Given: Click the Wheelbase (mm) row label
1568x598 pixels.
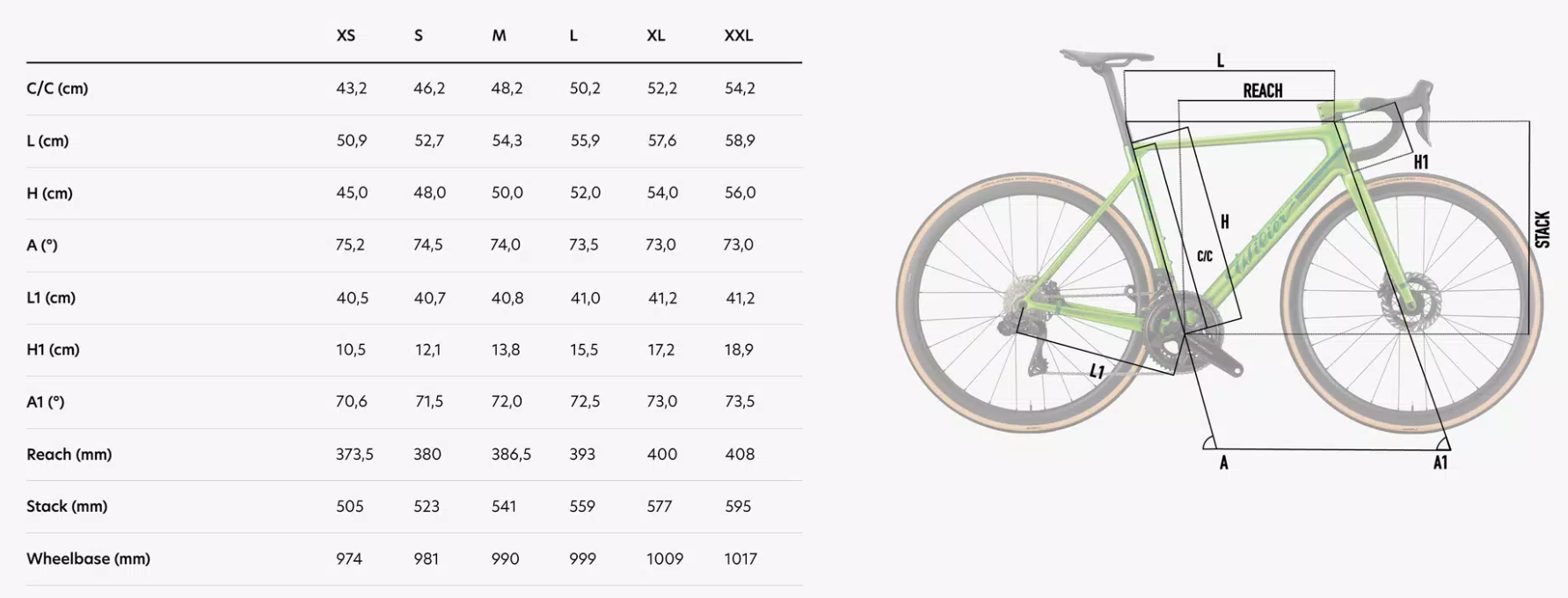Looking at the screenshot, I should point(88,558).
